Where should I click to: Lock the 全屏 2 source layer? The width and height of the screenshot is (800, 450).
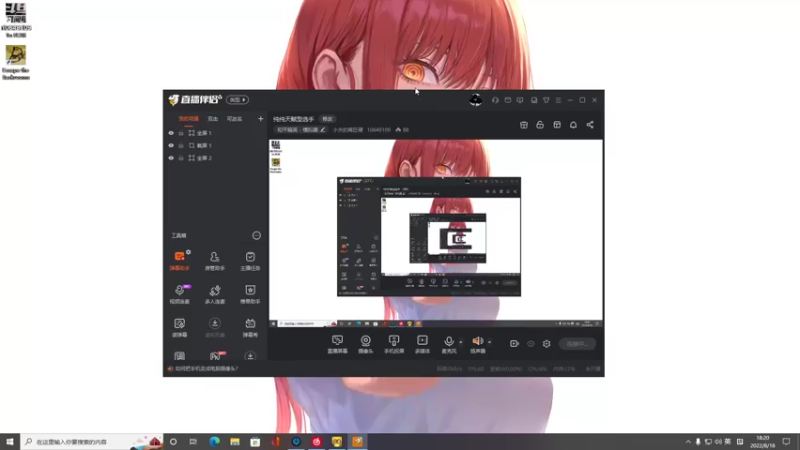[x=181, y=158]
